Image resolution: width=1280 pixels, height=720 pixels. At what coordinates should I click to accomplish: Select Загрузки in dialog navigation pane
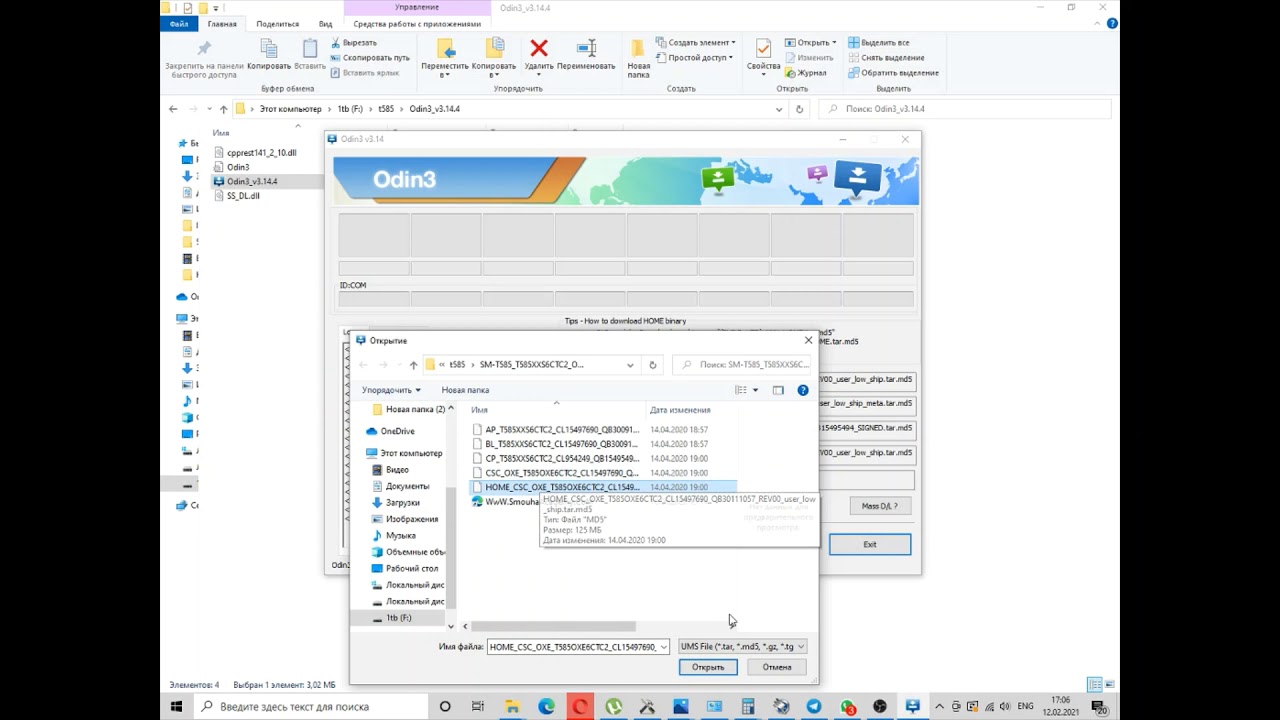tap(402, 503)
